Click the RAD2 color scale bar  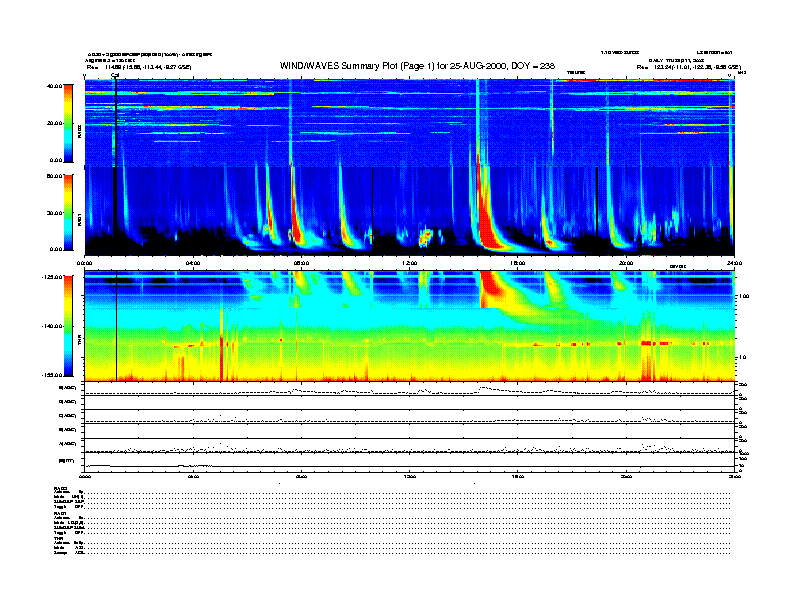pos(68,123)
